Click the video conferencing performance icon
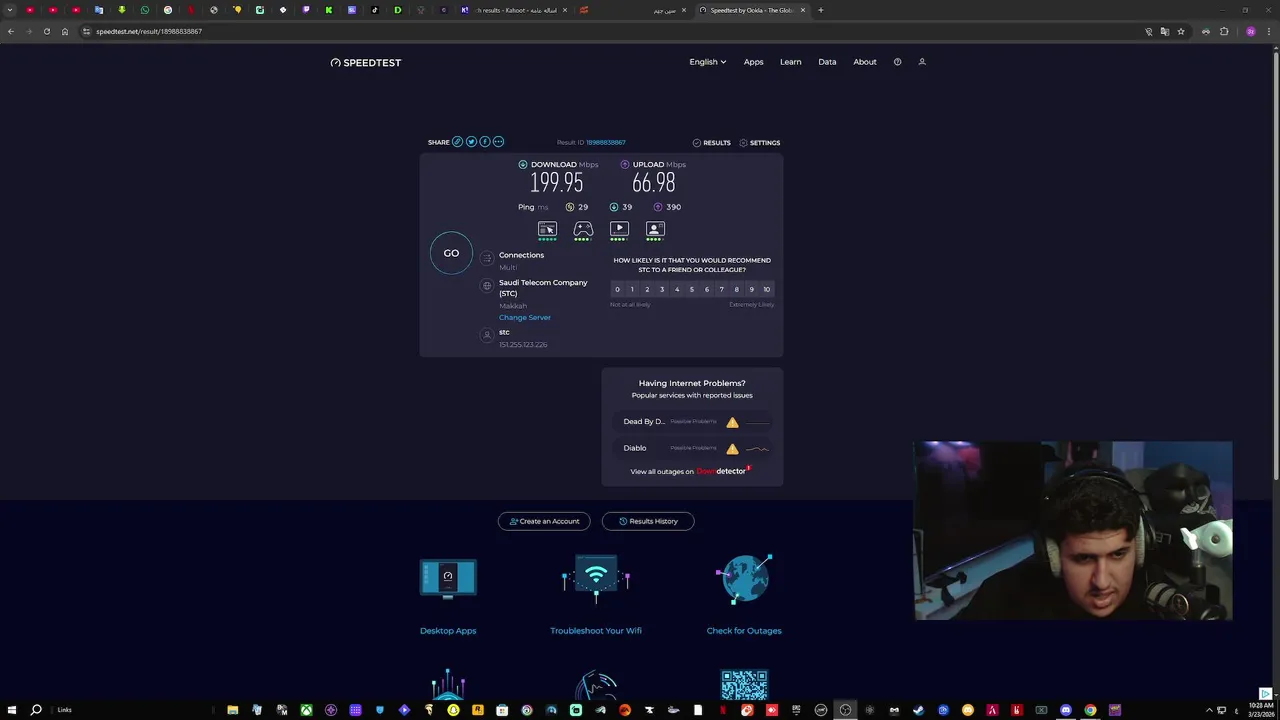This screenshot has height=720, width=1280. 655,231
